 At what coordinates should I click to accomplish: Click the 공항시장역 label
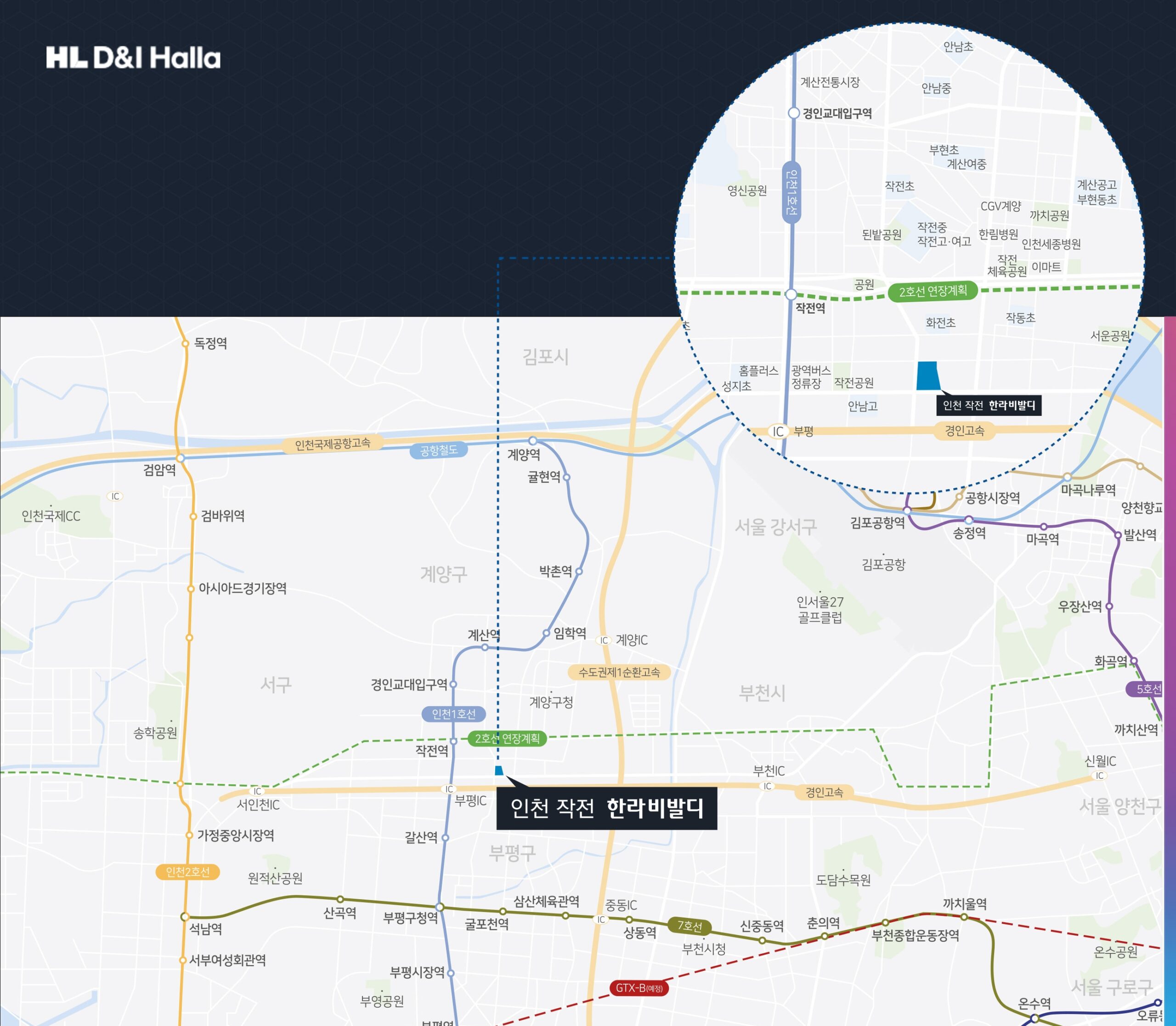click(x=993, y=498)
